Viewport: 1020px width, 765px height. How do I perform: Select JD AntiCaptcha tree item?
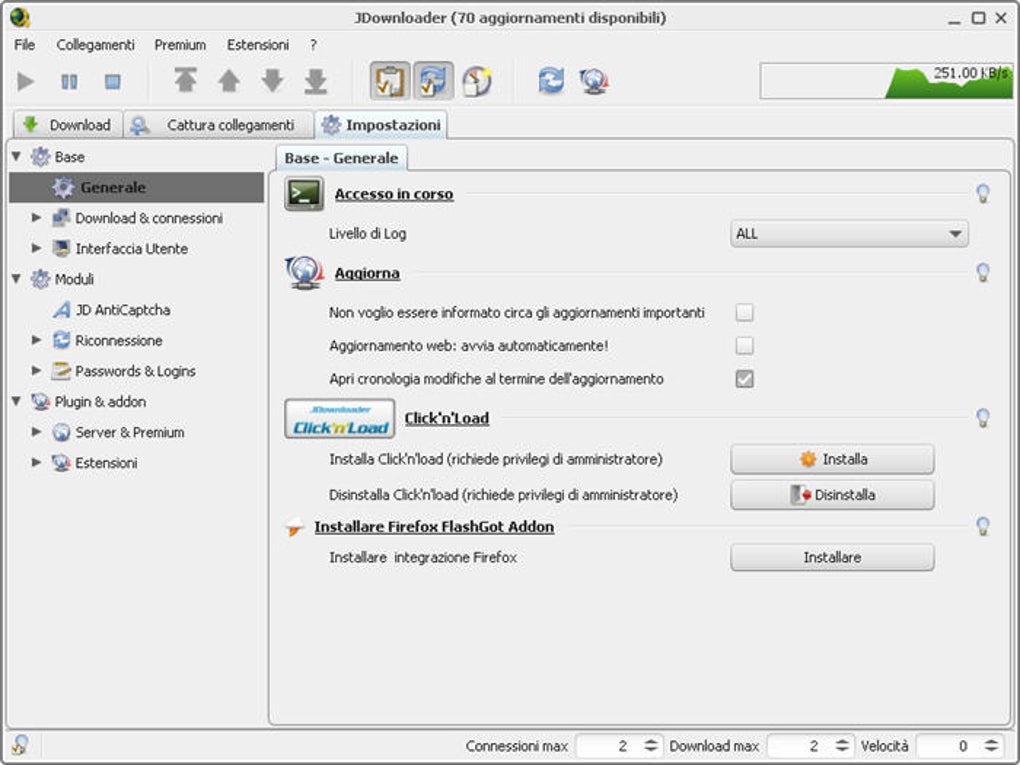(x=122, y=310)
